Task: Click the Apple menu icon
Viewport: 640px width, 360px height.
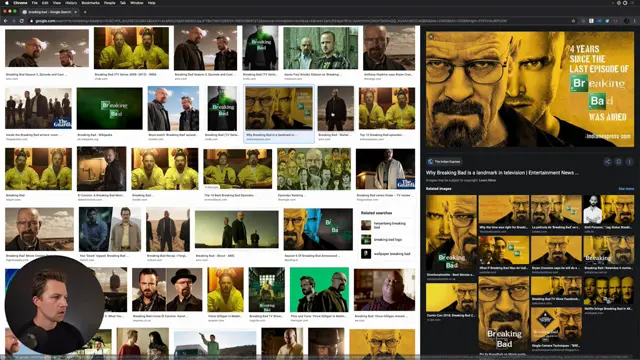Action: pyautogui.click(x=7, y=3)
